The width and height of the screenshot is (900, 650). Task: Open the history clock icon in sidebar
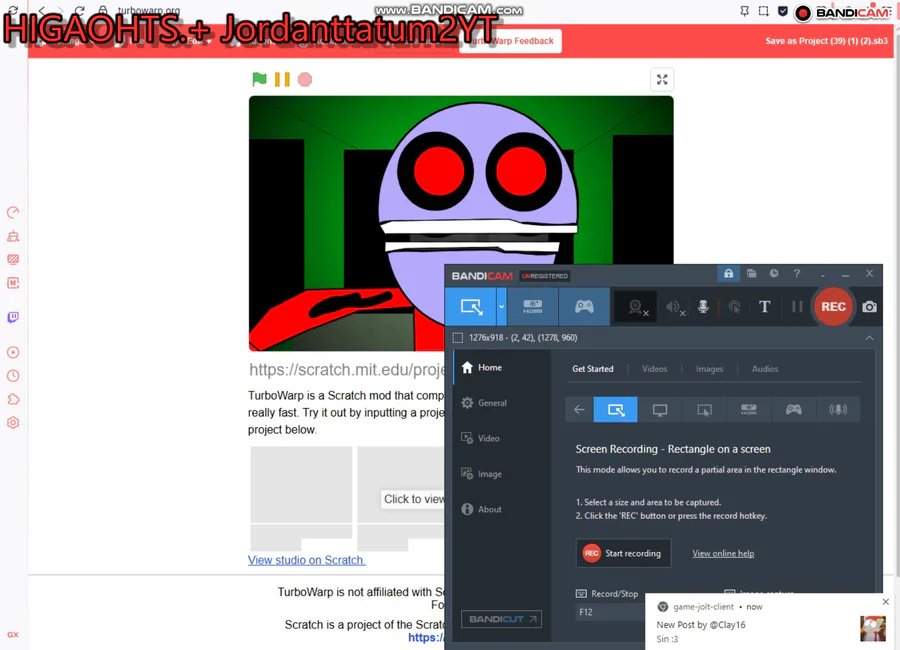click(13, 376)
